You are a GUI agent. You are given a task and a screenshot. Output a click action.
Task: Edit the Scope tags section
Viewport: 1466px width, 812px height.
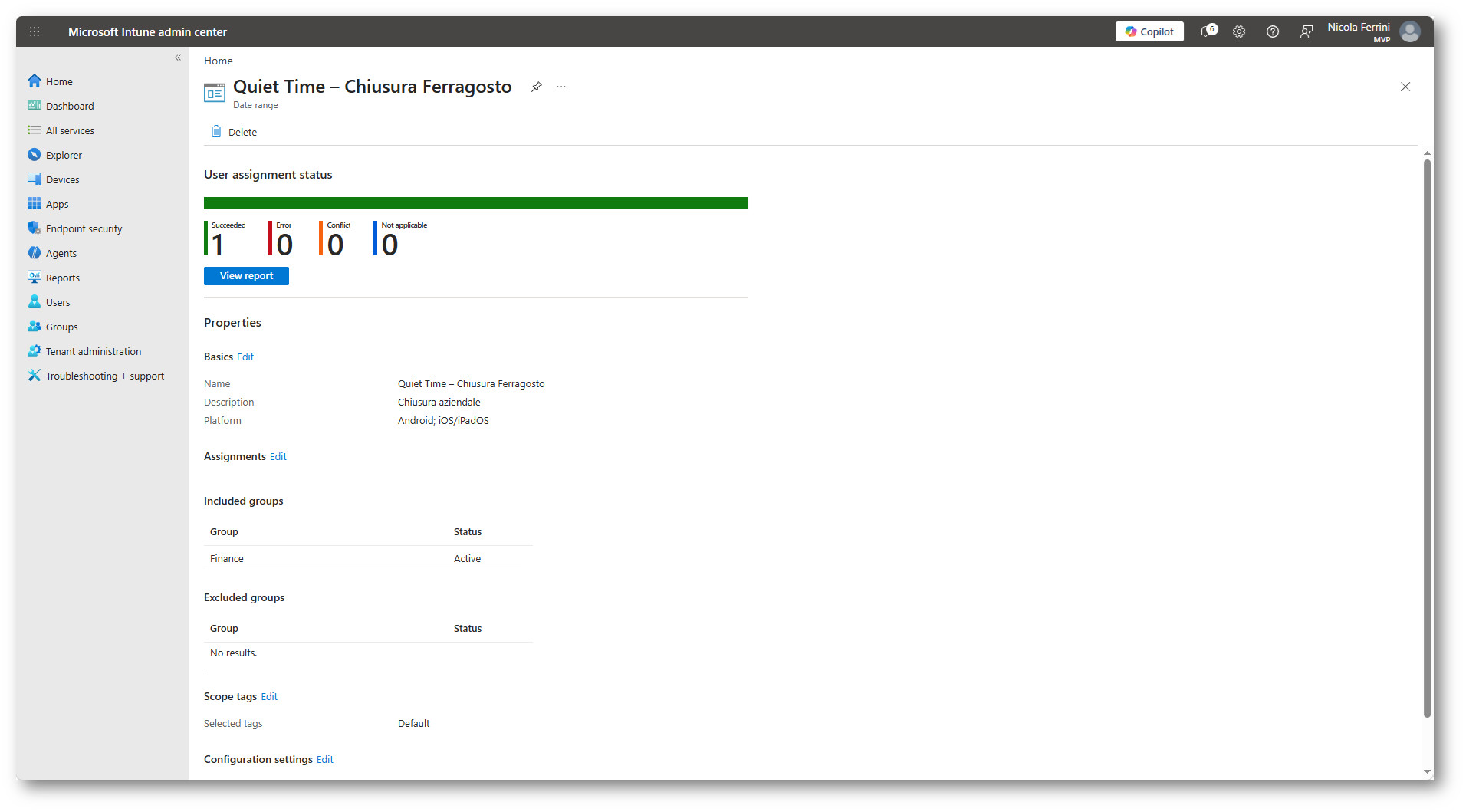[269, 696]
